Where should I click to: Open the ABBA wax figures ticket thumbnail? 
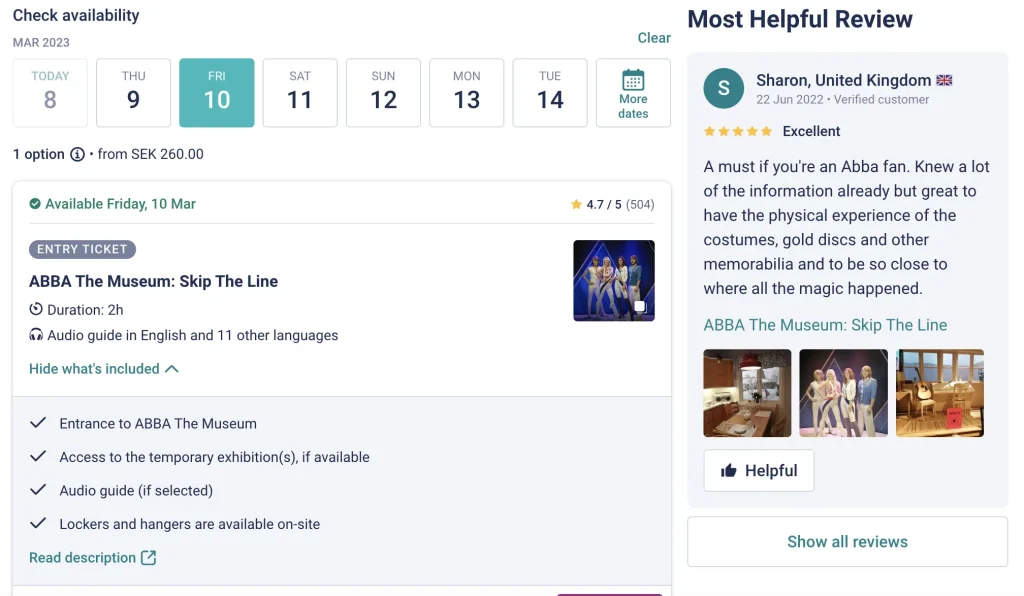click(x=614, y=281)
